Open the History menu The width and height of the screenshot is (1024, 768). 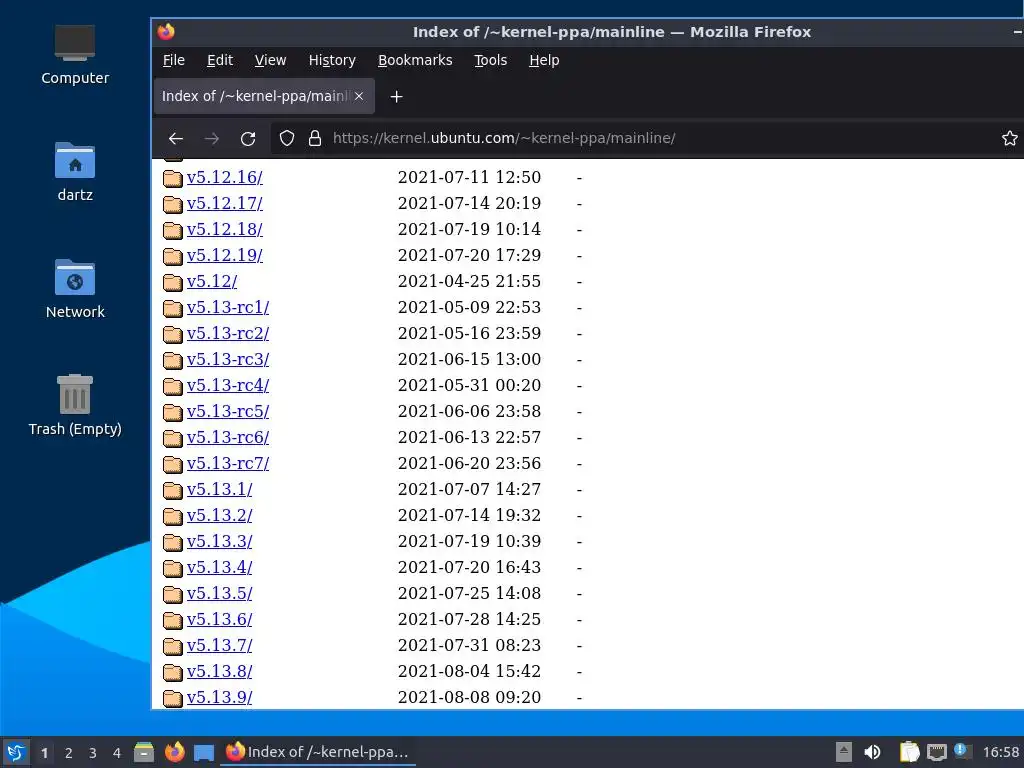(x=332, y=60)
